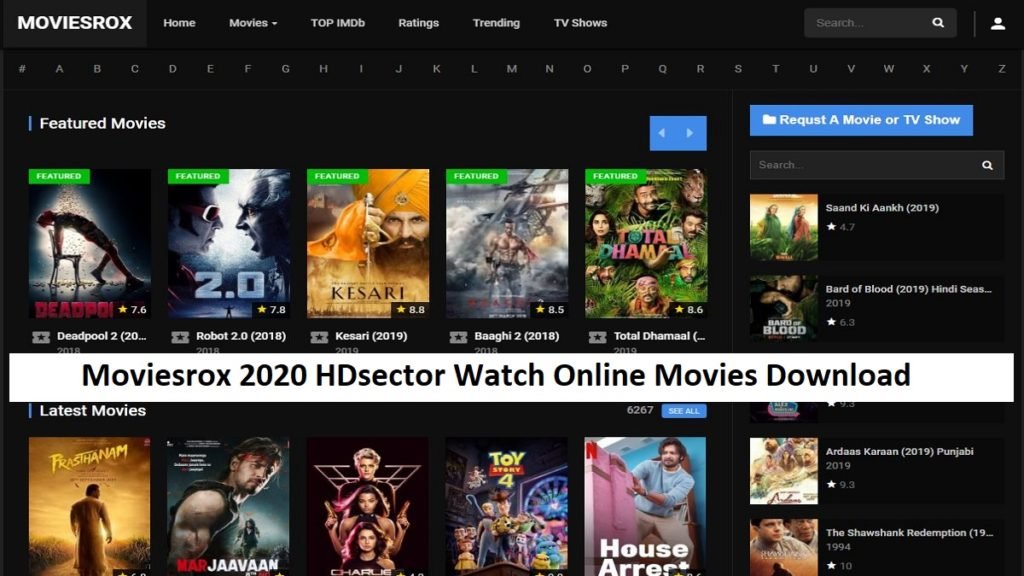Click the star icon beside Deadpool 2 title
1024x576 pixels.
coord(41,337)
